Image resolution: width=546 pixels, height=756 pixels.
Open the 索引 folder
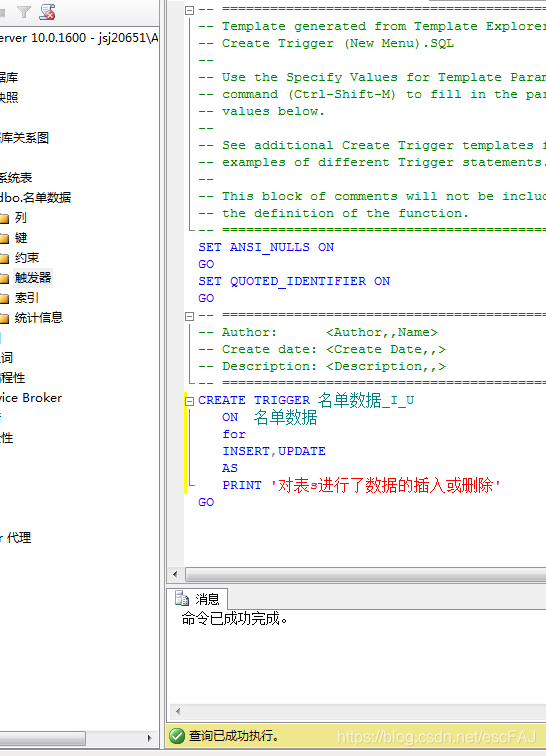tap(27, 297)
